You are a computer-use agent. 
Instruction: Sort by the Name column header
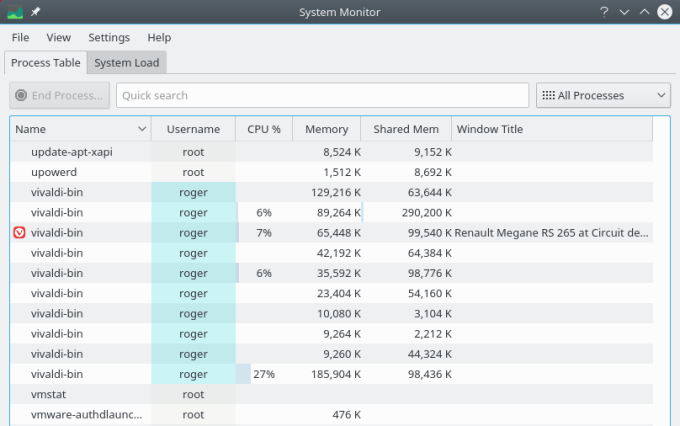coord(81,129)
